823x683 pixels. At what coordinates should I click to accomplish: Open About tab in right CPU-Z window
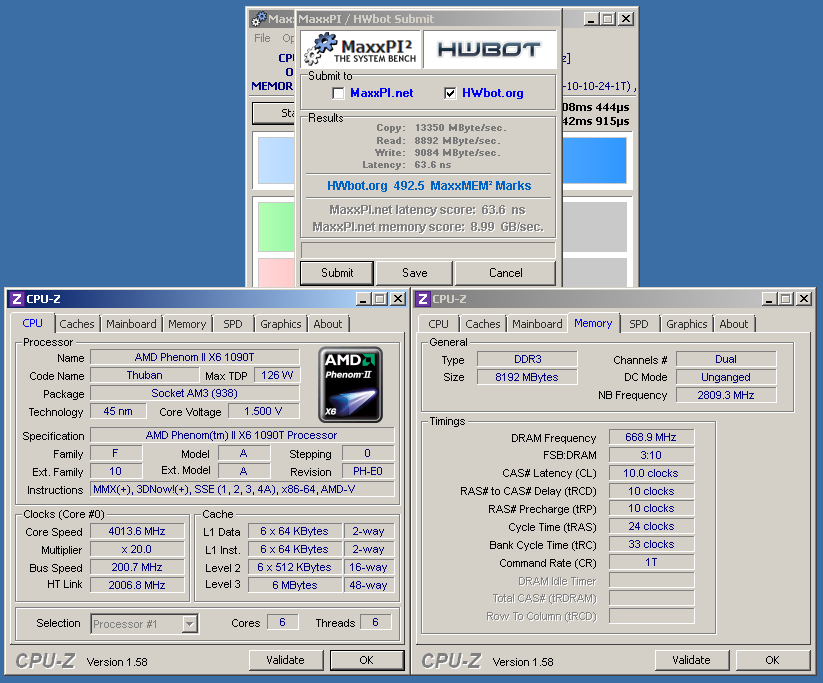pos(734,324)
